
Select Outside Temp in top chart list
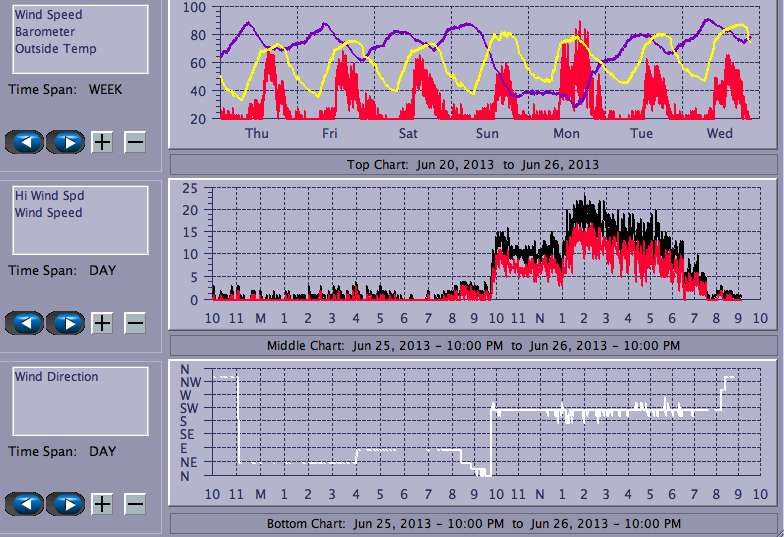point(55,49)
